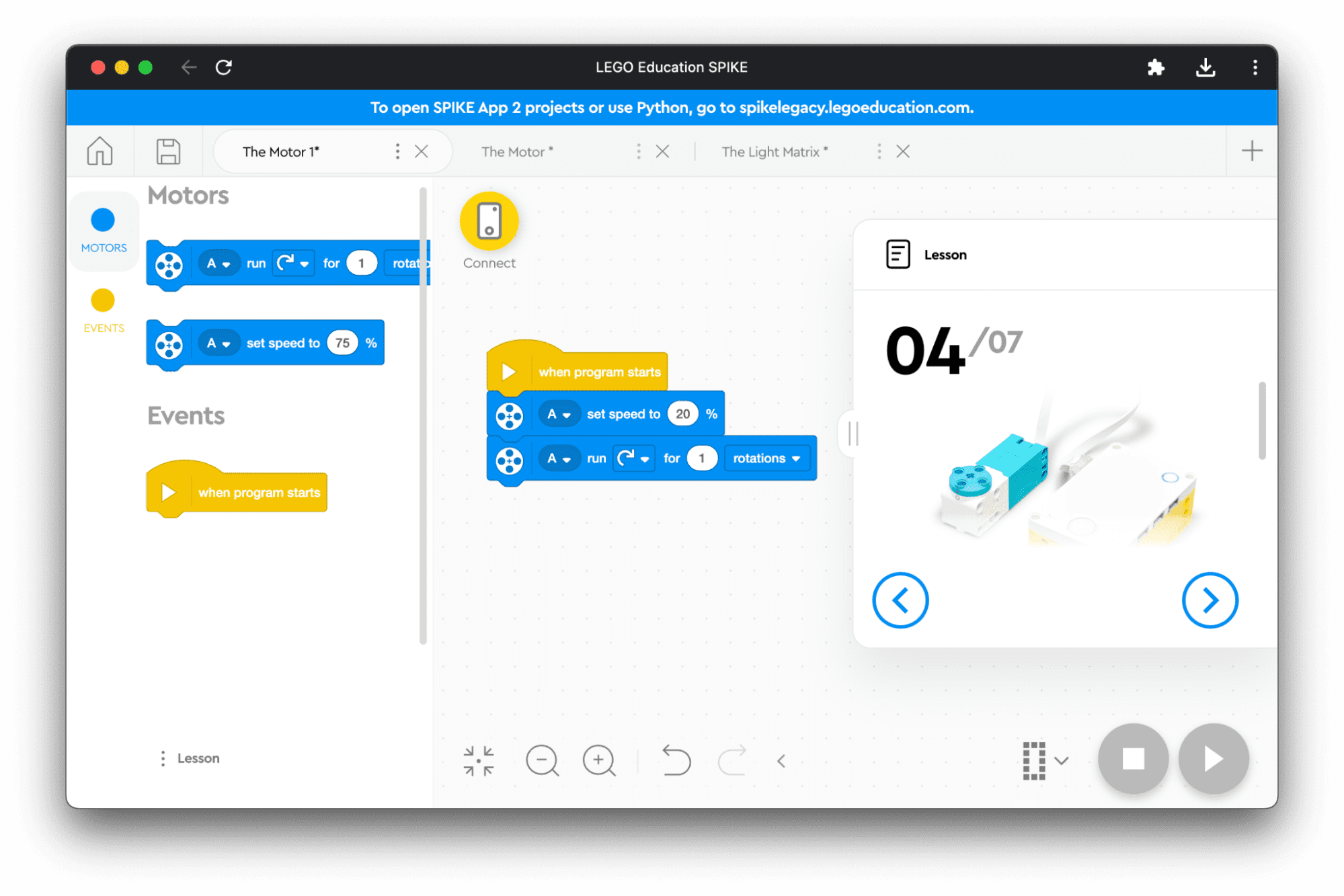Click the run program play button

1213,758
